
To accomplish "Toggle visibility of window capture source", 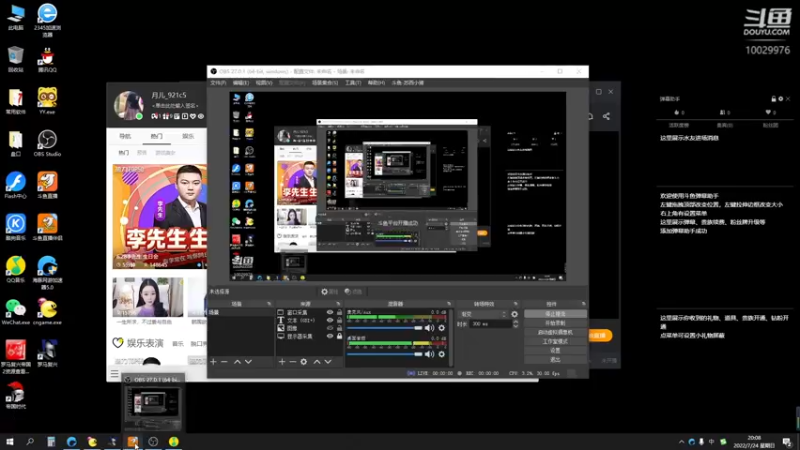I will point(330,312).
